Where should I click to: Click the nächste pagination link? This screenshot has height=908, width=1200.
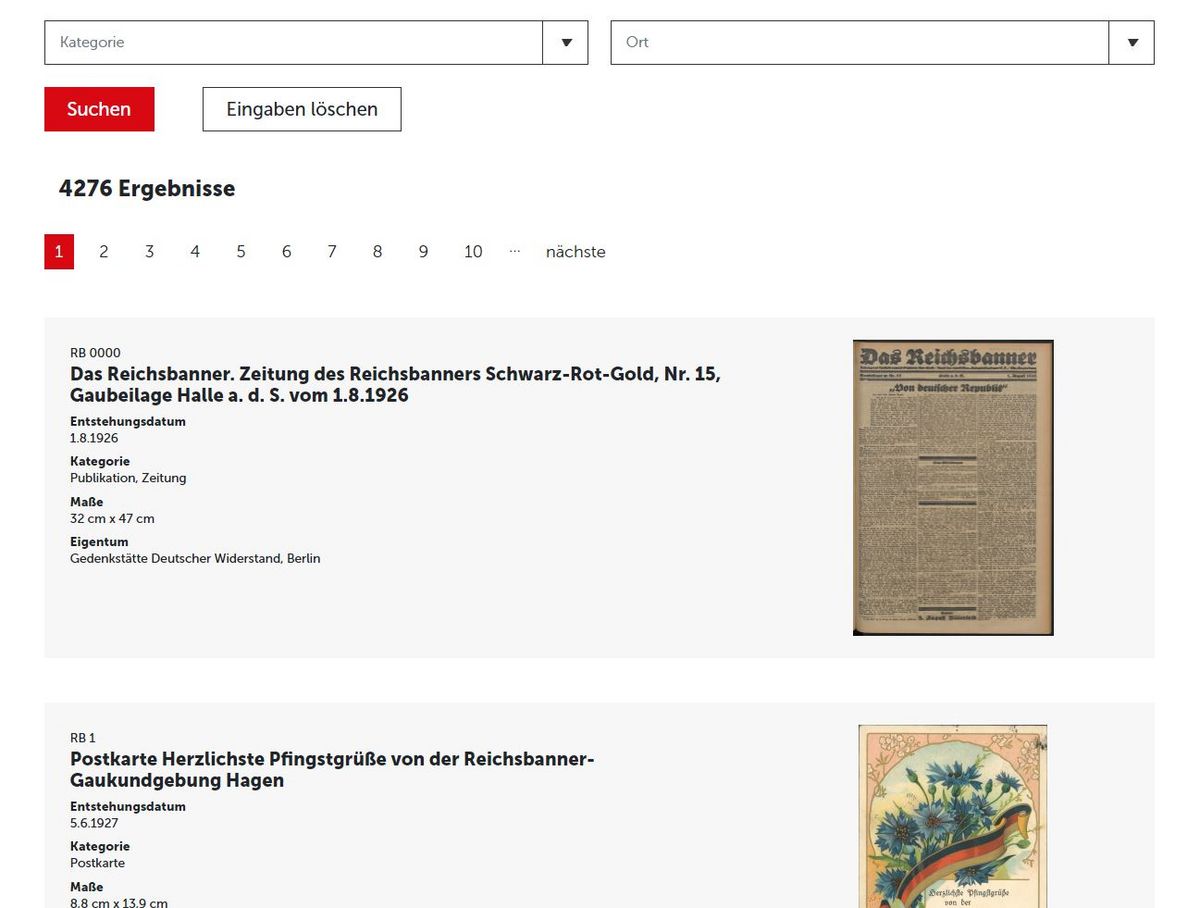tap(576, 252)
